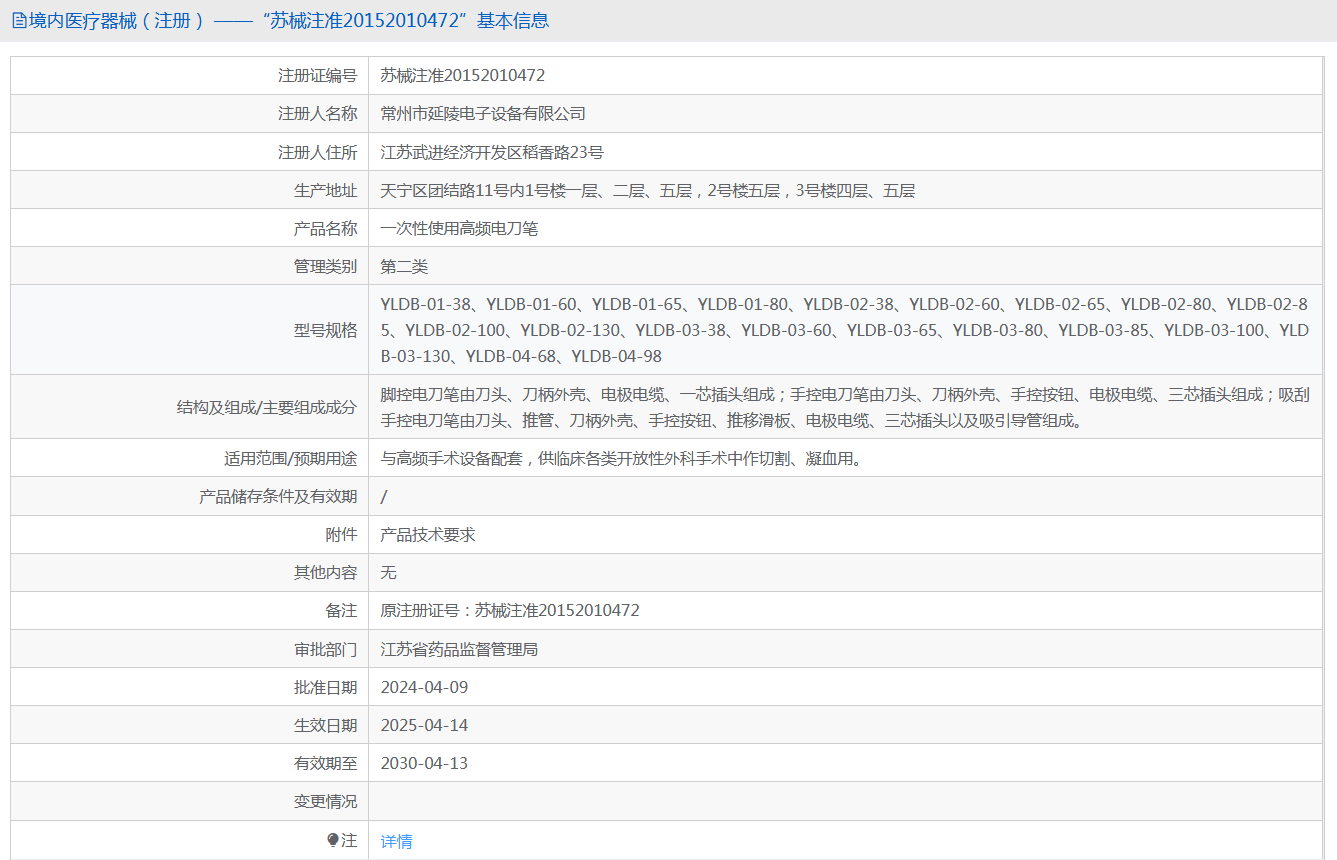
Task: Select the 产品技术要求 attachment text
Action: (428, 535)
